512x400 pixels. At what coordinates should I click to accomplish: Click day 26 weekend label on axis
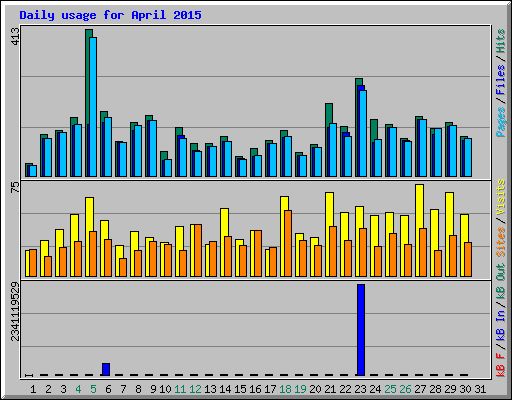tap(405, 389)
